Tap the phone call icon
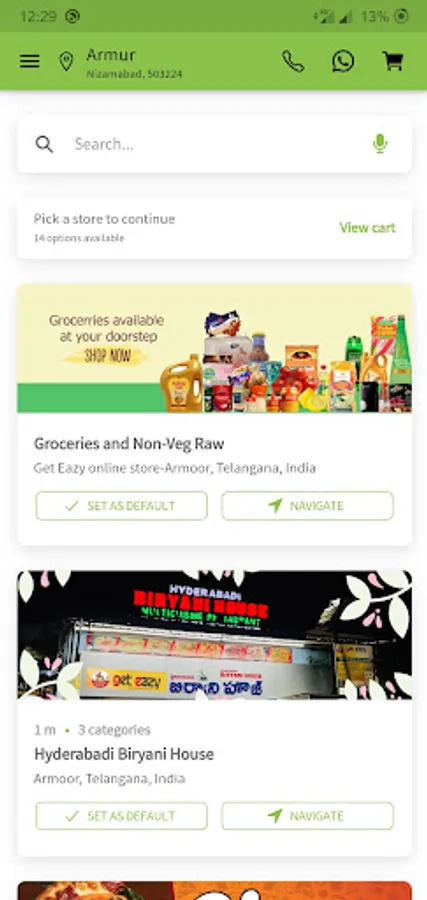Viewport: 427px width, 900px height. tap(293, 61)
